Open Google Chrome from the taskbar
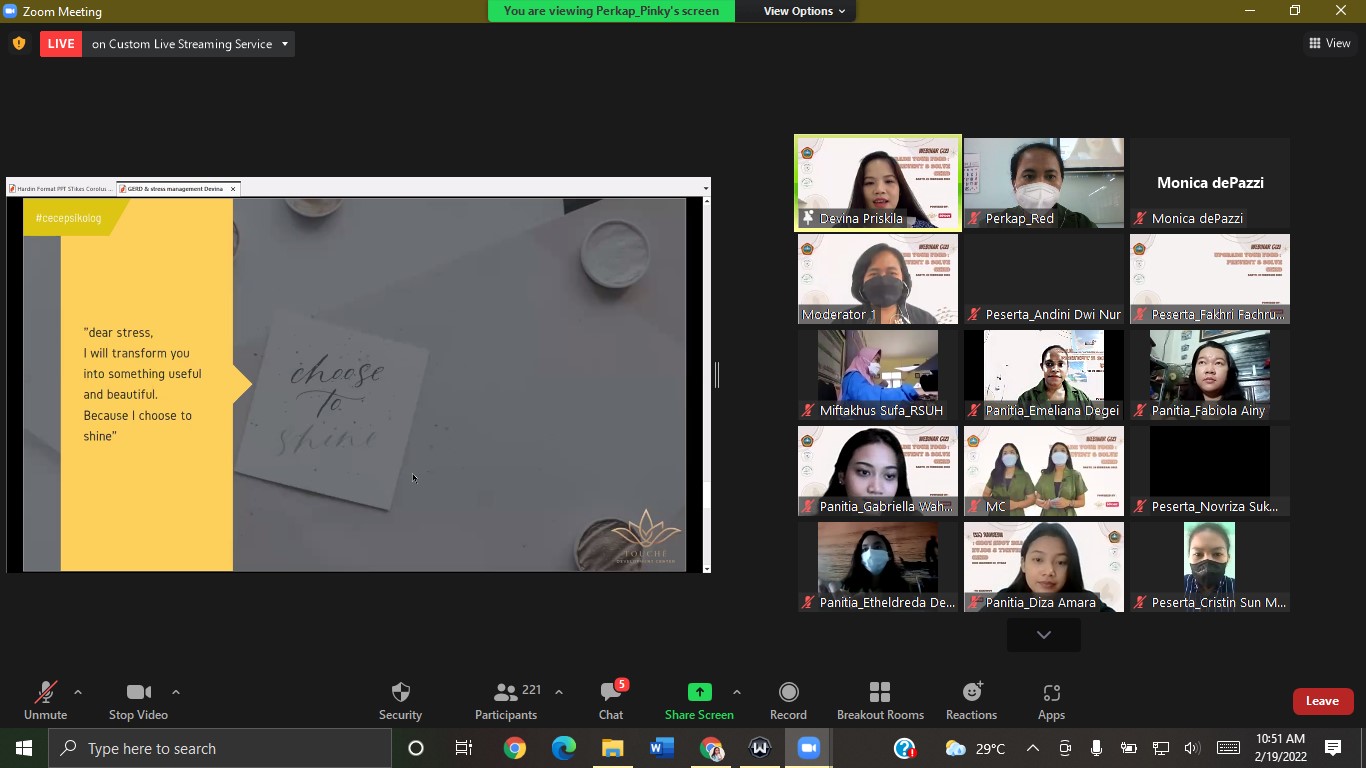1366x768 pixels. pyautogui.click(x=515, y=748)
